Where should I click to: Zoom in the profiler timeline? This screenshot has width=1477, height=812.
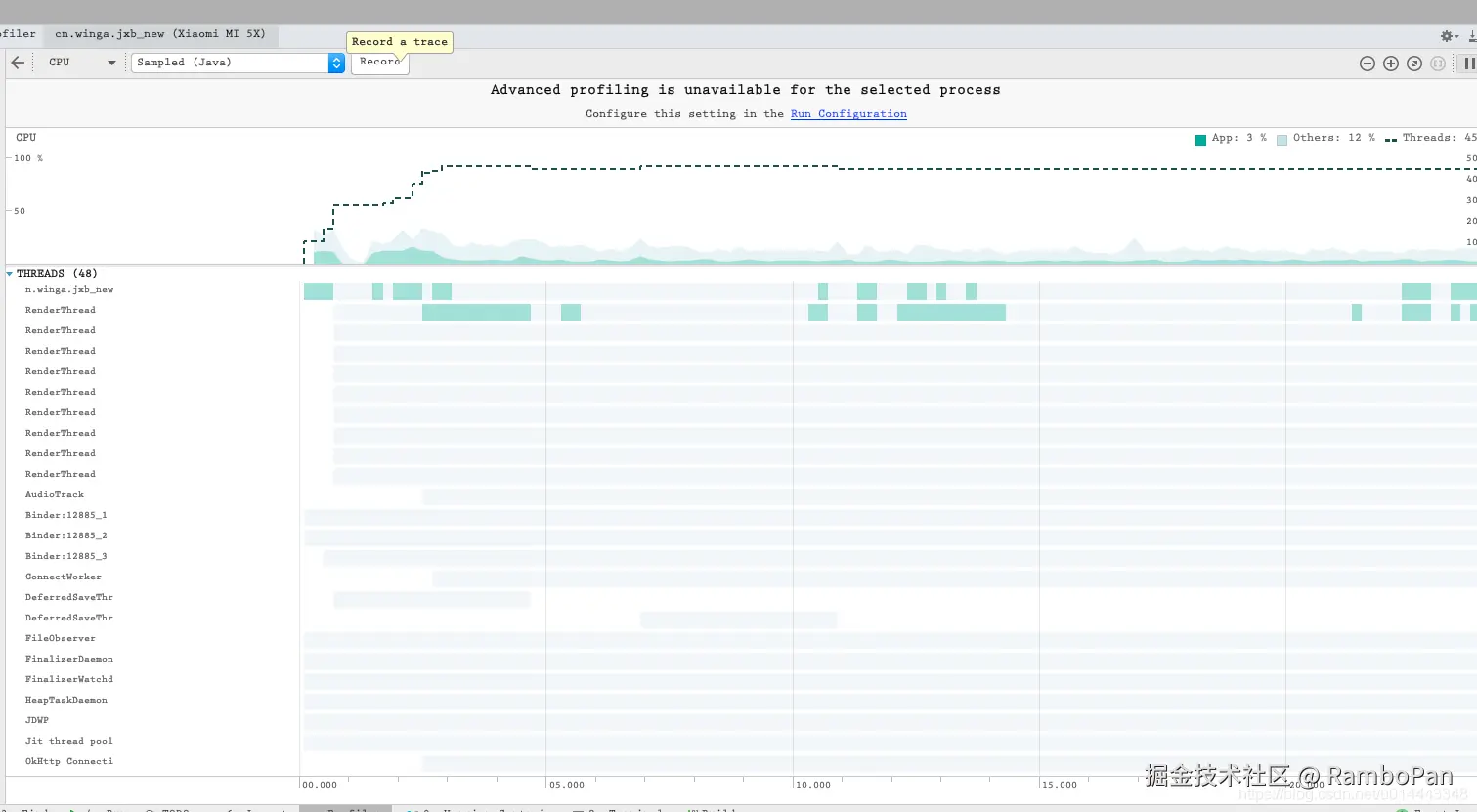click(x=1391, y=64)
